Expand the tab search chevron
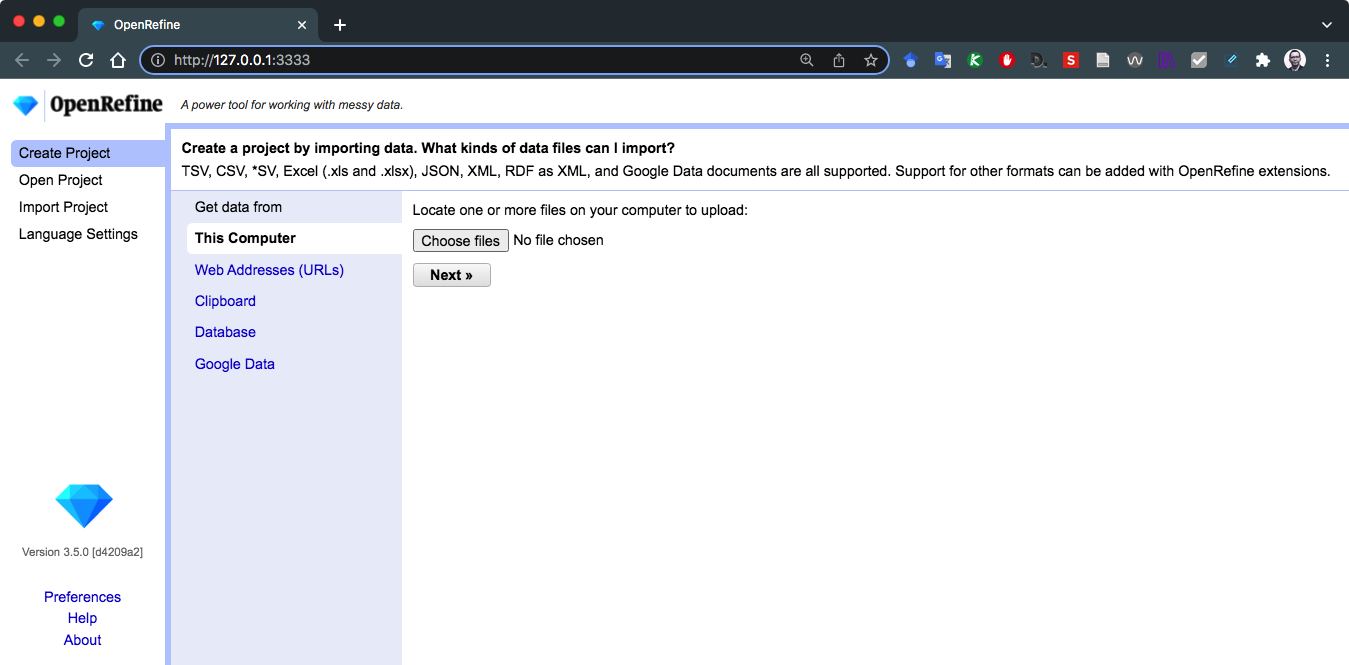The width and height of the screenshot is (1349, 665). 1327,24
